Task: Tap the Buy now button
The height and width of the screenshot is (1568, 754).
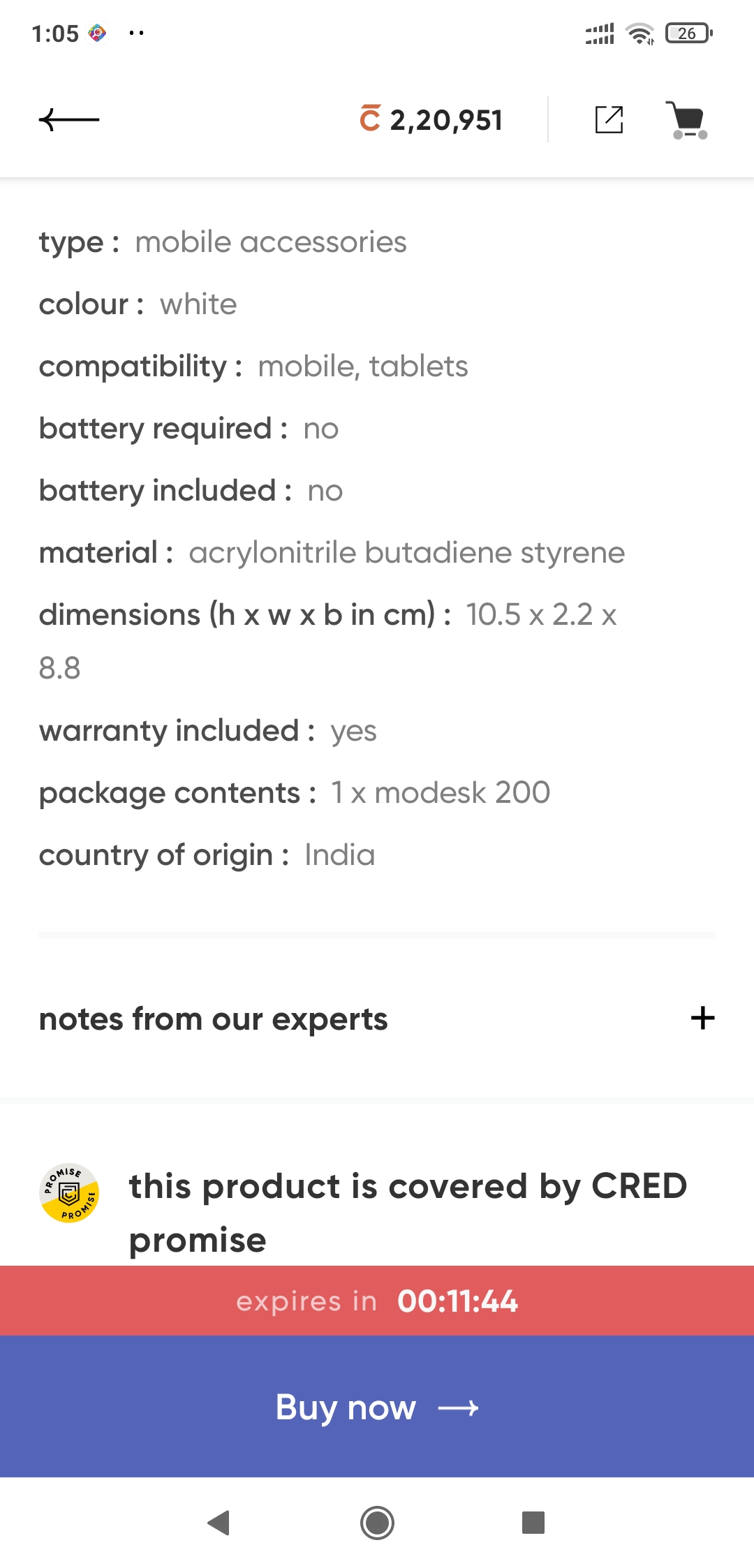Action: pyautogui.click(x=377, y=1407)
